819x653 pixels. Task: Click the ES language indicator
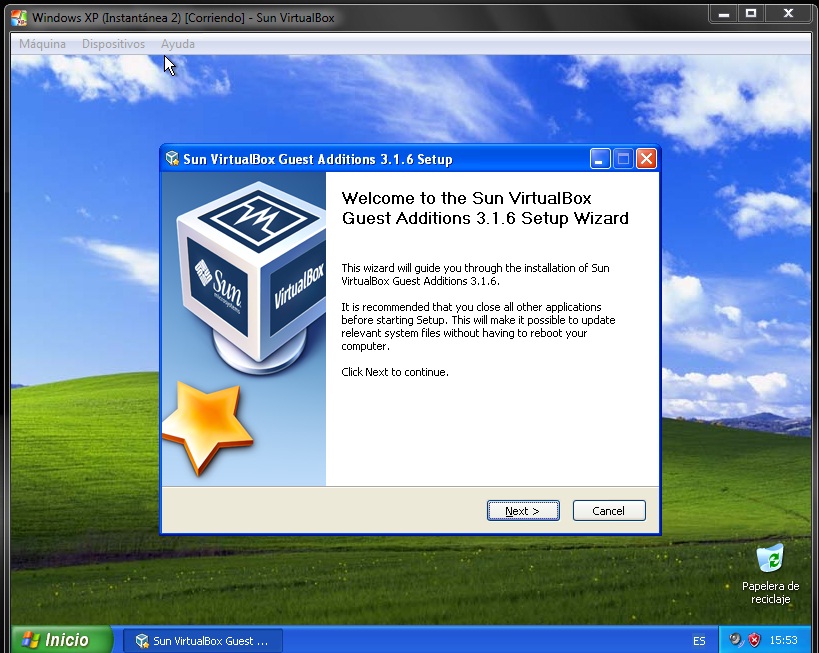click(699, 640)
